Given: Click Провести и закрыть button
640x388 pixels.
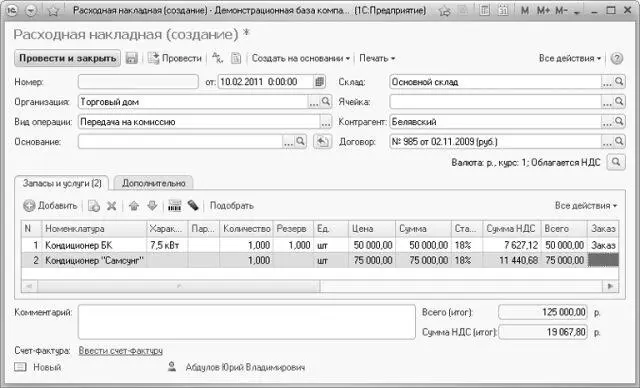Looking at the screenshot, I should 67,58.
